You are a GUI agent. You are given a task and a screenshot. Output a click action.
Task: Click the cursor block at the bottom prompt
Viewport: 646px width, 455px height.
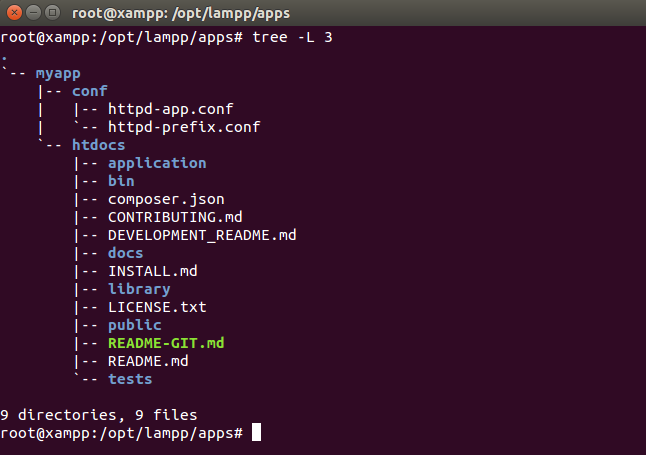pos(256,432)
